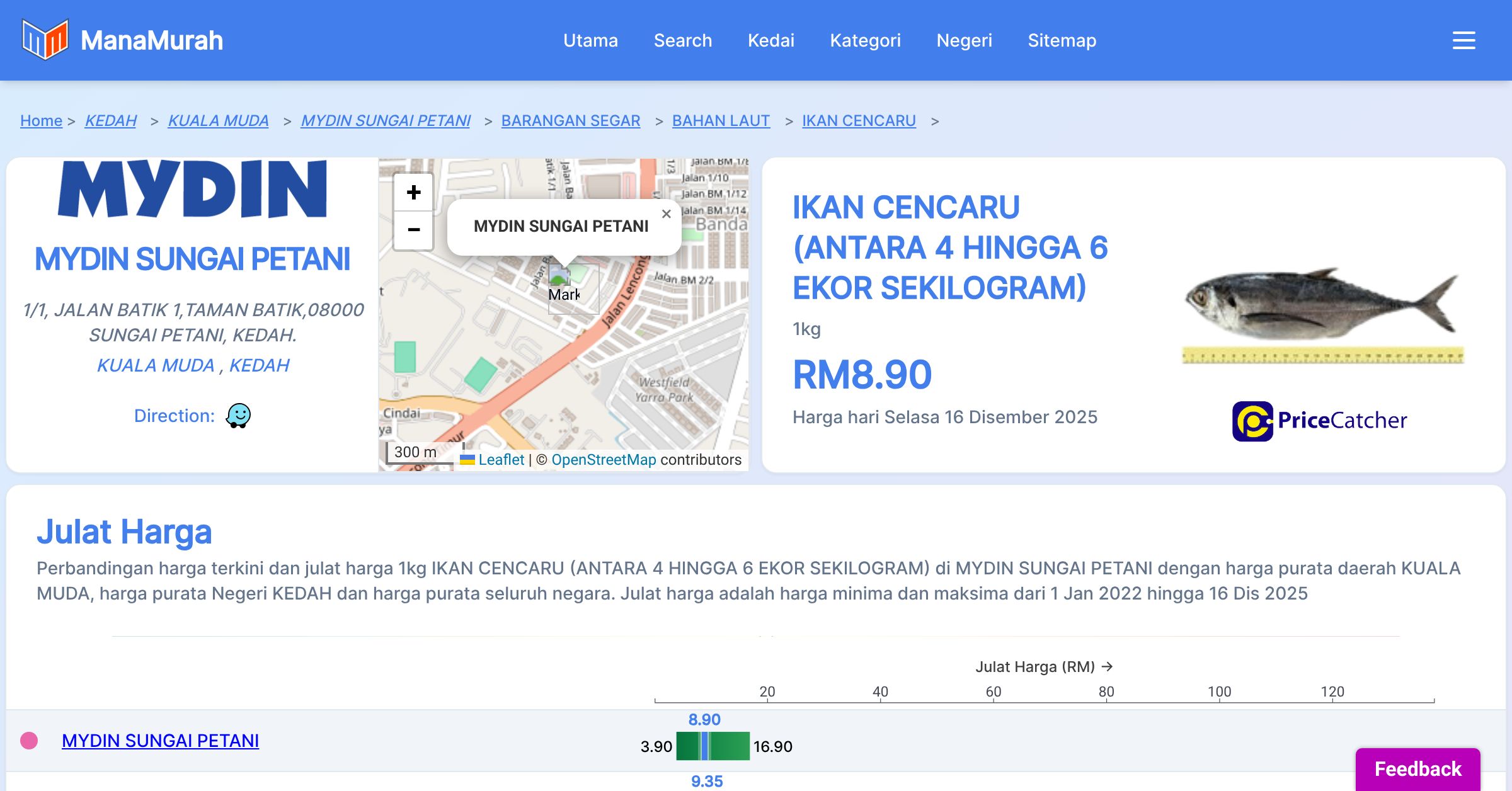The width and height of the screenshot is (1512, 791).
Task: Open the Search menu item
Action: point(682,40)
